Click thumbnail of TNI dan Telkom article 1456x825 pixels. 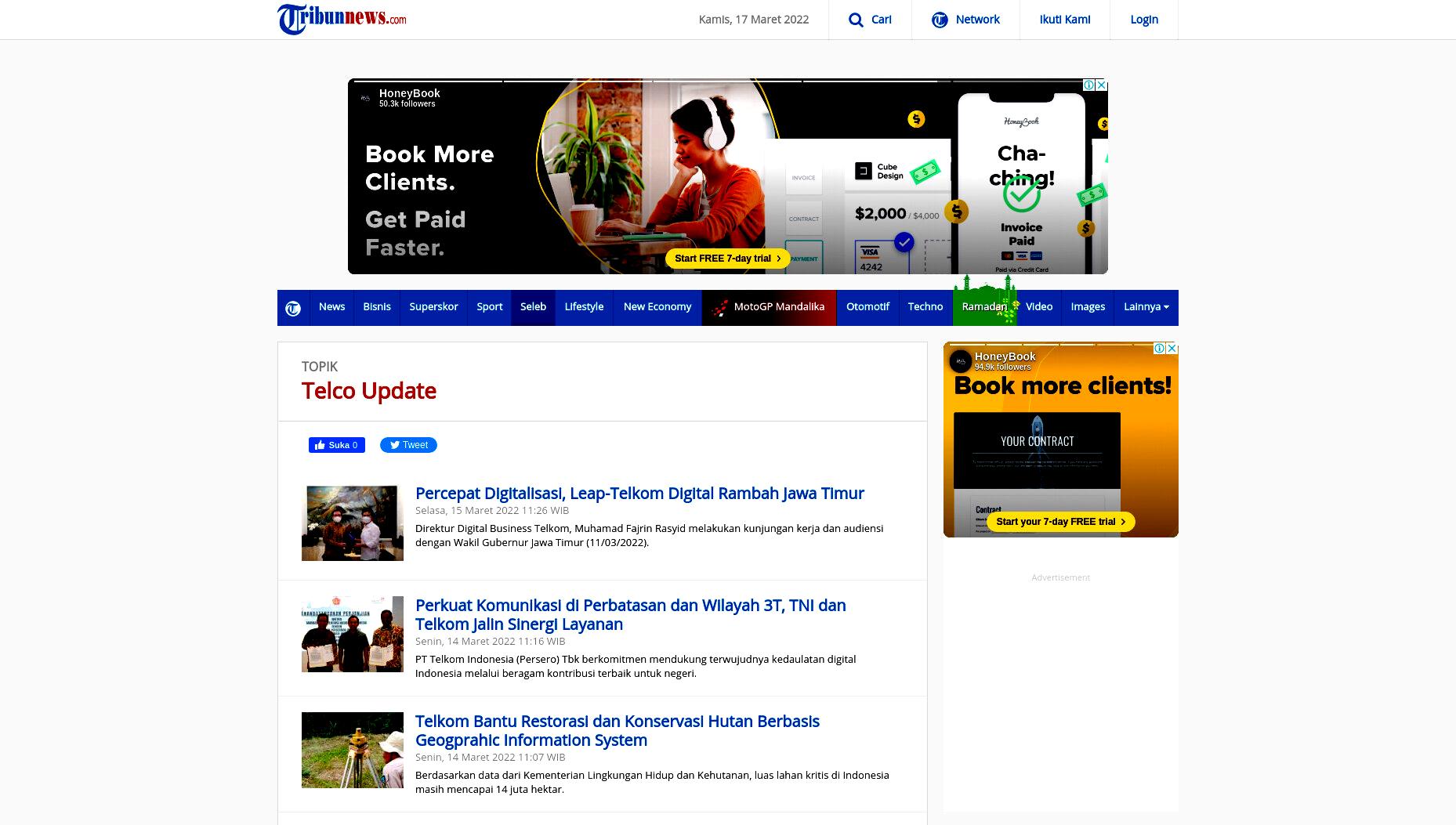(x=353, y=635)
